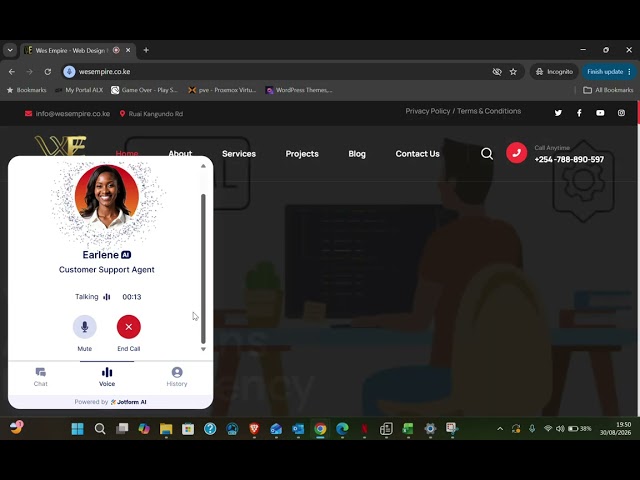The image size is (640, 480).
Task: Open the Instagram social icon
Action: click(621, 113)
